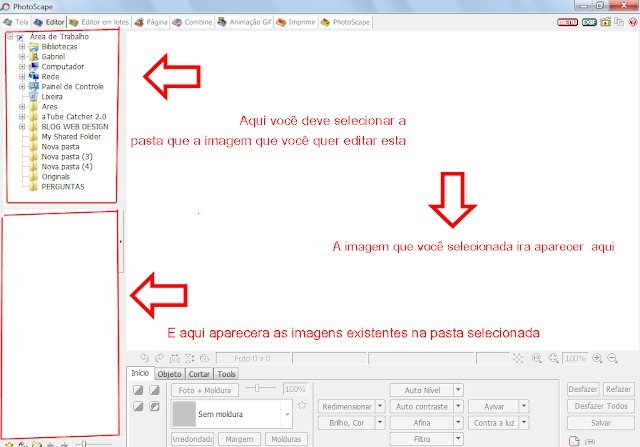Click the rotate clockwise icon
This screenshot has width=640, height=447.
coord(160,358)
